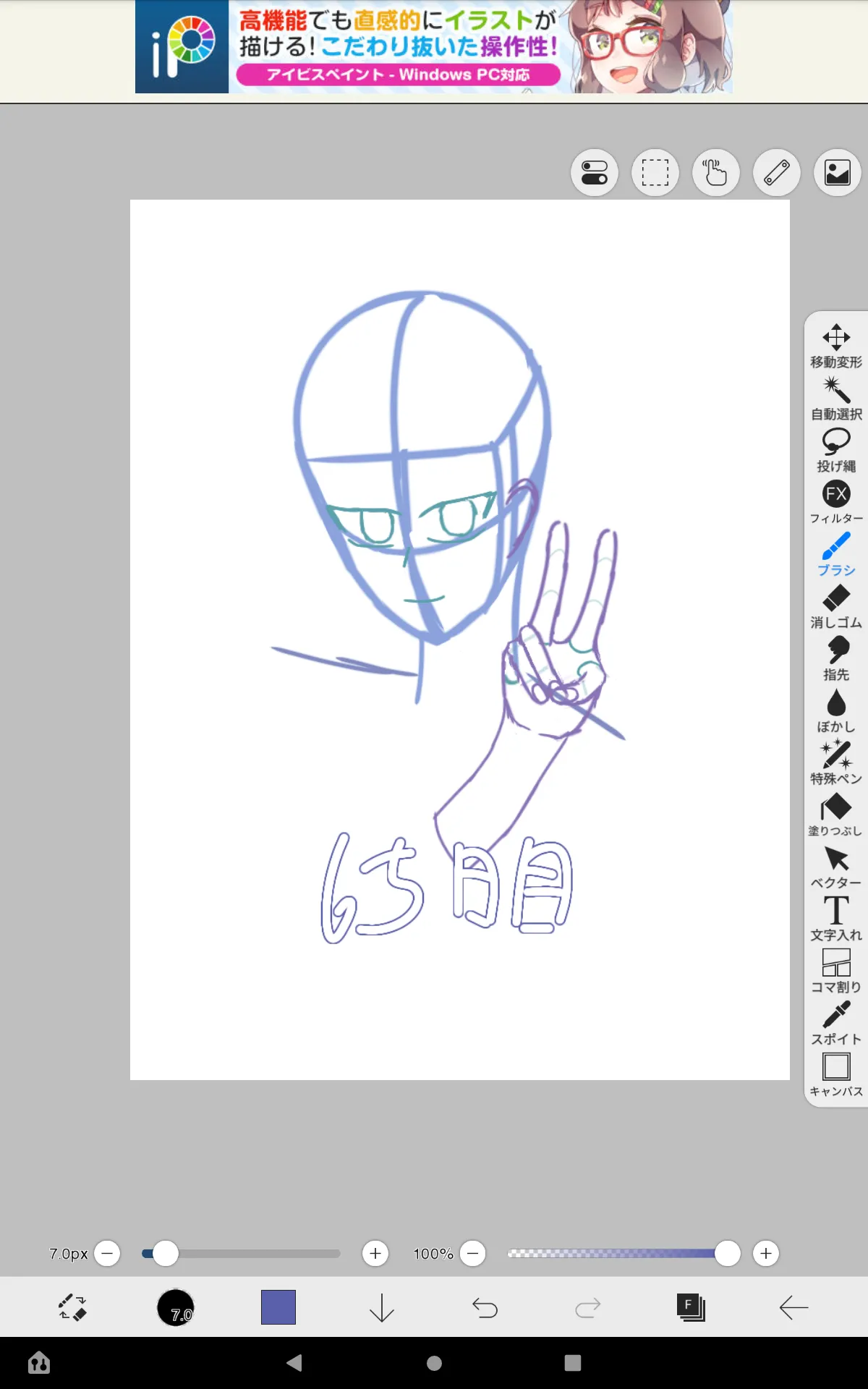The height and width of the screenshot is (1389, 868).
Task: Select the Eraser (消しゴム) tool
Action: (x=836, y=606)
